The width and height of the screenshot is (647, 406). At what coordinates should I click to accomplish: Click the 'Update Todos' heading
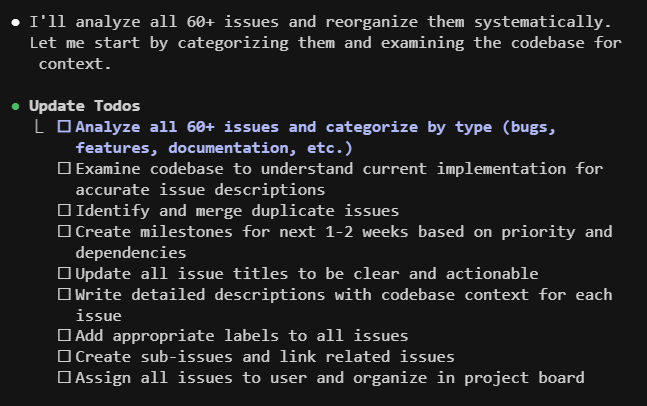click(x=85, y=106)
